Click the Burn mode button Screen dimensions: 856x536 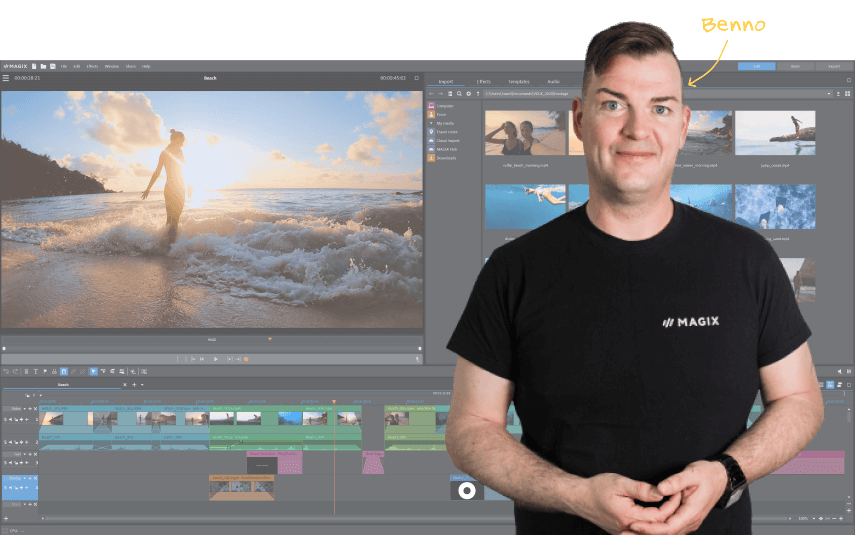coord(795,66)
